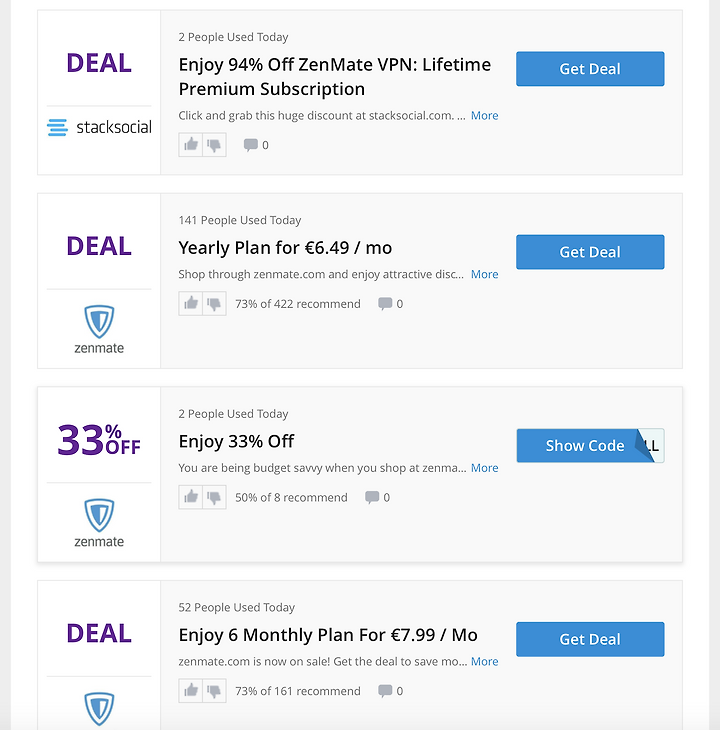Open the stacksocial logo

click(99, 127)
